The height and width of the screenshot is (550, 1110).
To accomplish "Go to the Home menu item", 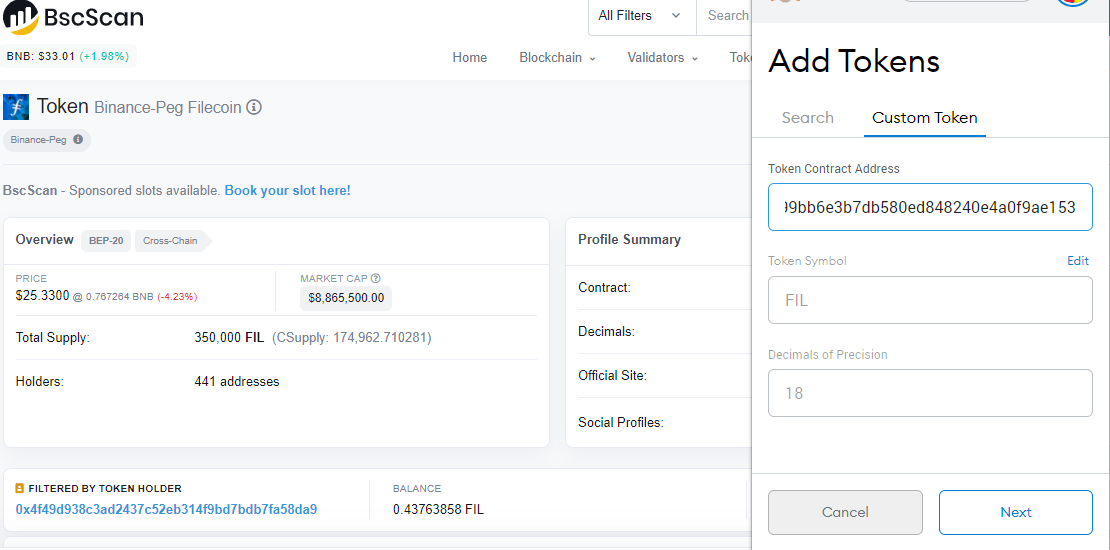I will [x=469, y=58].
